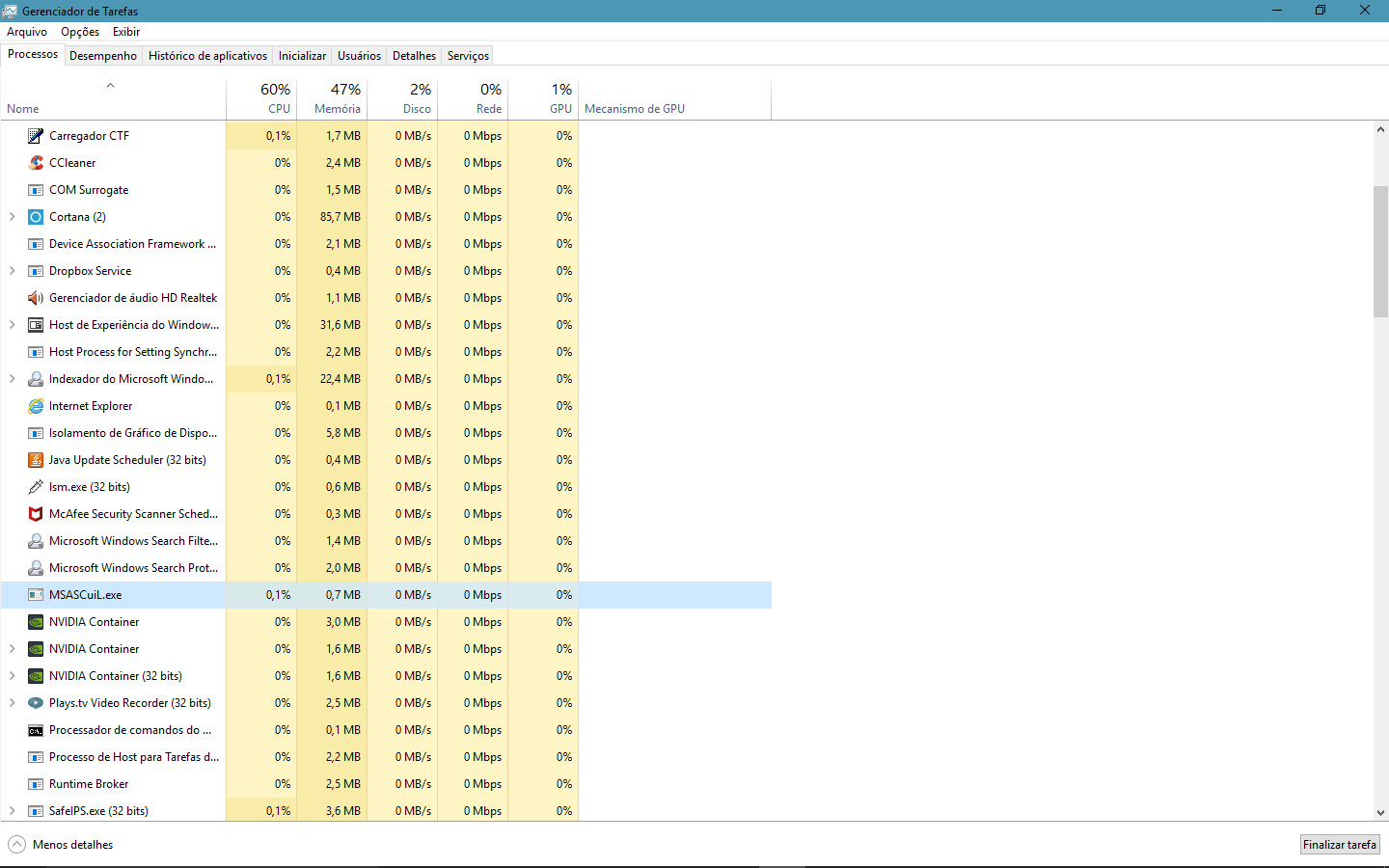Click the Host Process for Setting Synchronization icon
Viewport: 1389px width, 868px height.
(36, 352)
